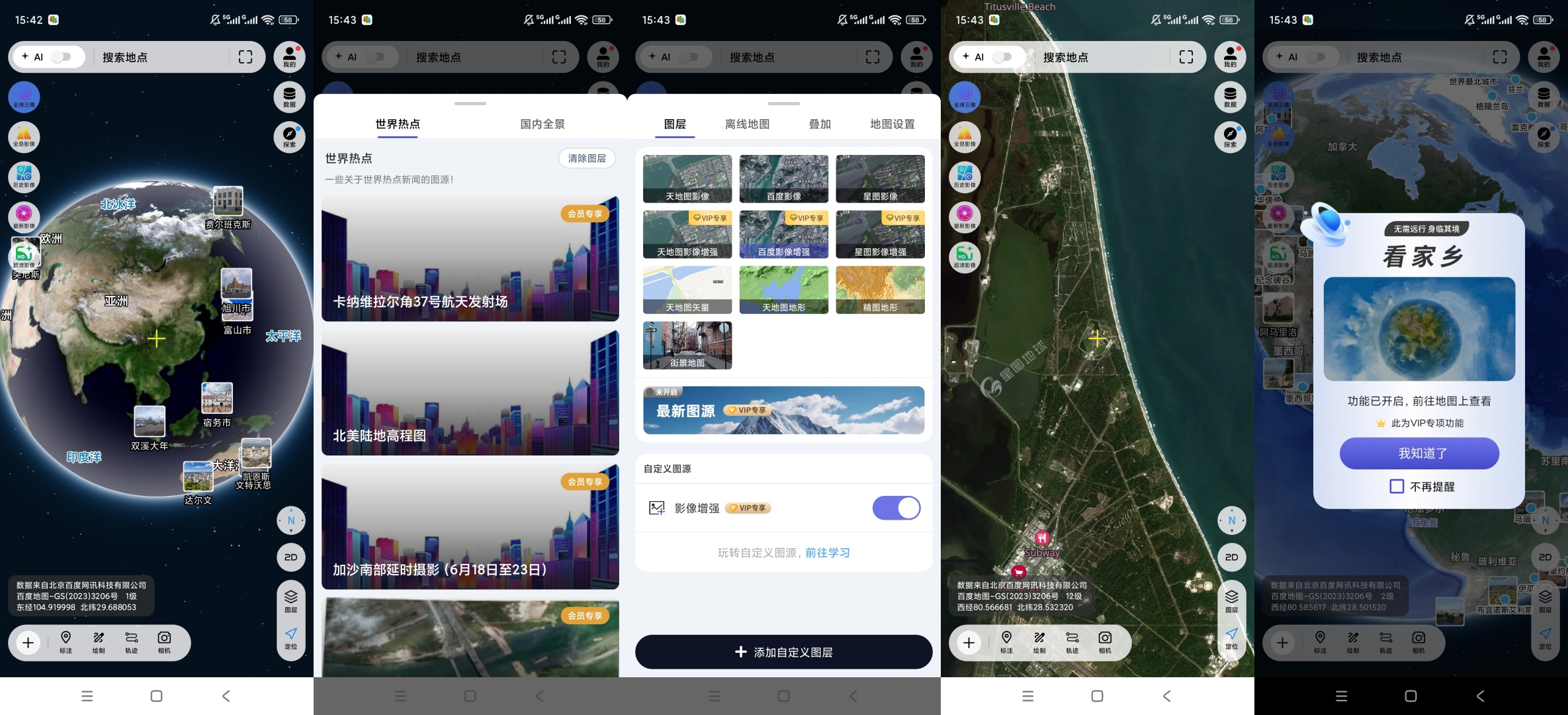
Task: Select the 街景地图 layer thumbnail
Action: (x=687, y=345)
